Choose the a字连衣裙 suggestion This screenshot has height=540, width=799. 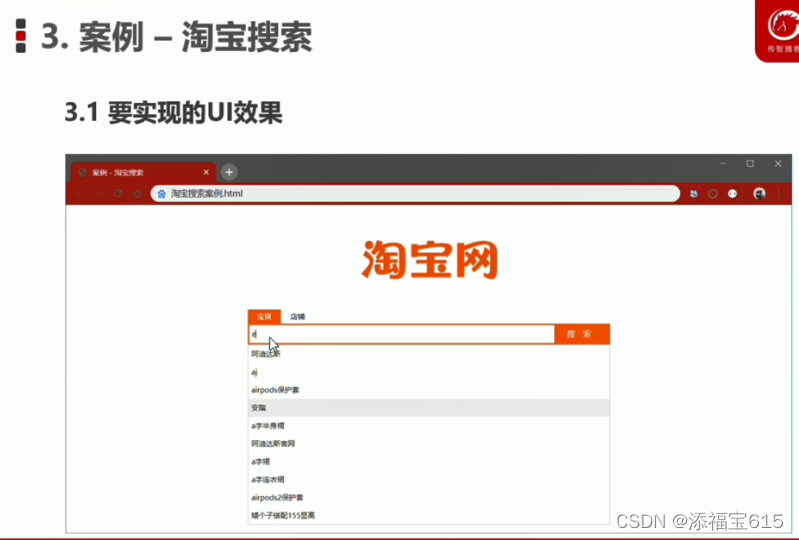tap(429, 479)
